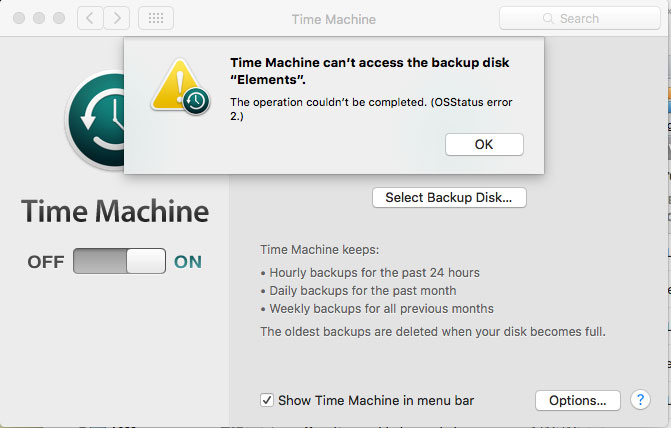This screenshot has height=428, width=671.
Task: Click 'Hourly backups for the past 24 hours'
Action: [374, 273]
